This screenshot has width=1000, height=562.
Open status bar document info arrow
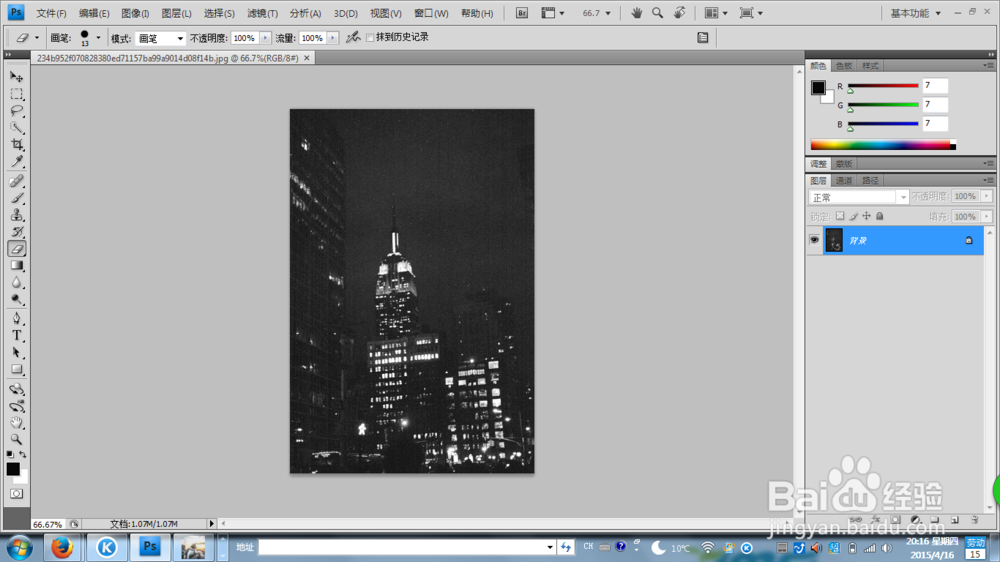click(212, 524)
